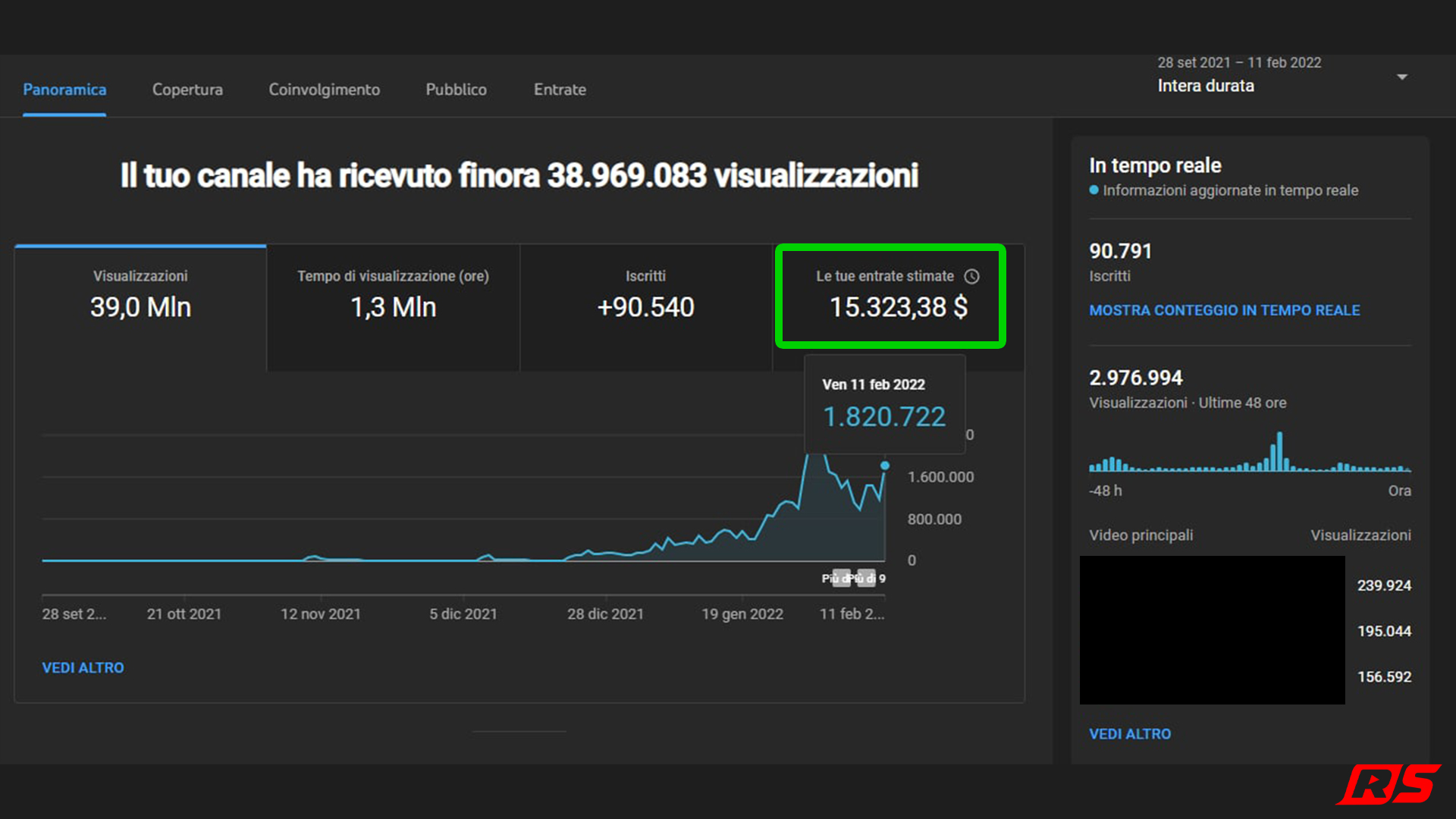The image size is (1456, 819).
Task: Click the 48-hour views bar chart
Action: tap(1250, 452)
